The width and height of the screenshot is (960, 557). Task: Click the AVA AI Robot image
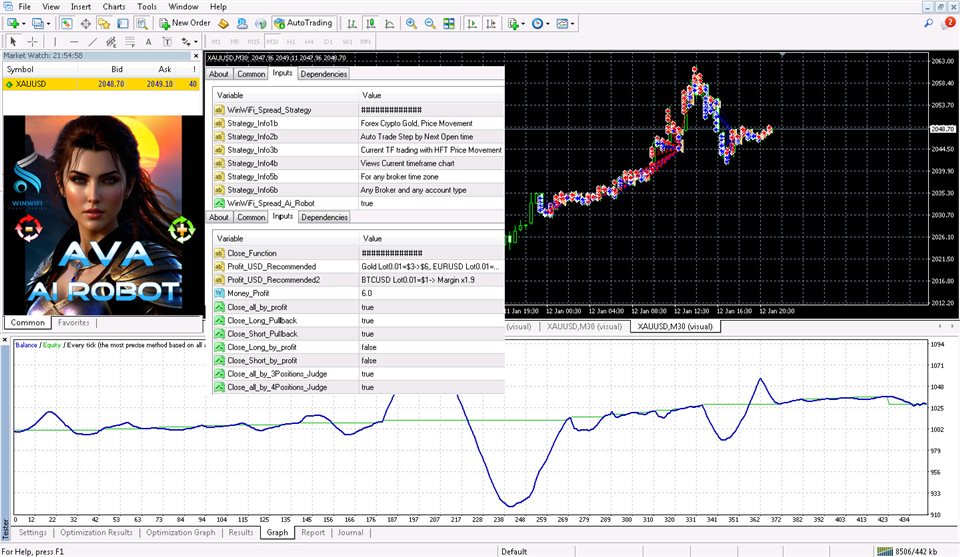point(103,215)
